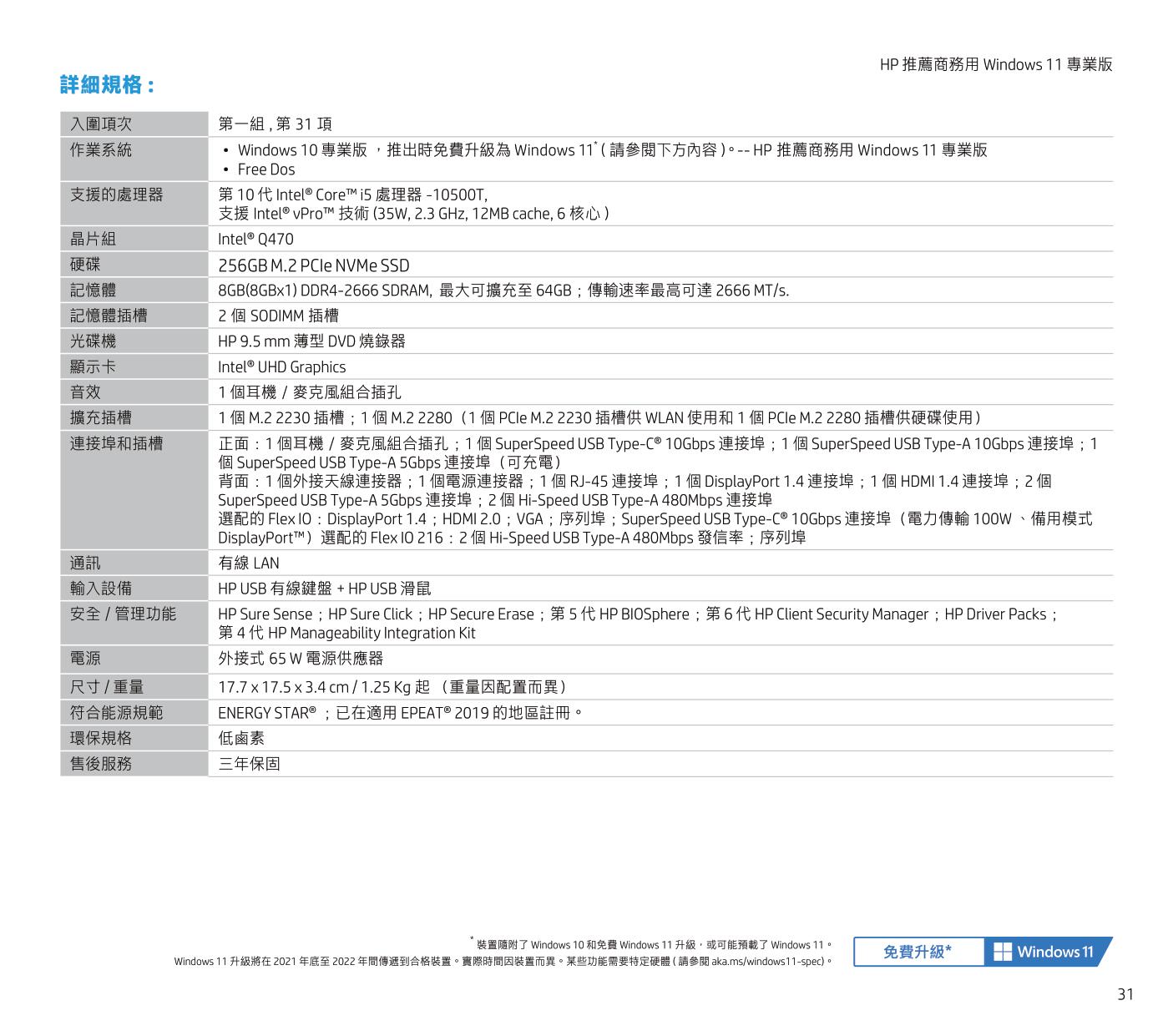Select the 安全 / 管理功能 row label
The image size is (1173, 1036).
pyautogui.click(x=124, y=614)
